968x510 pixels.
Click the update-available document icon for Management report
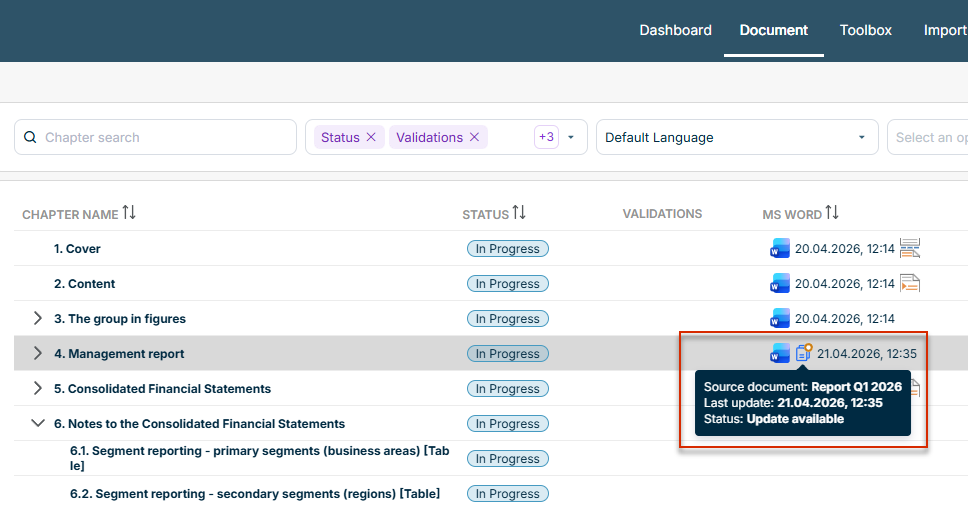tap(804, 353)
